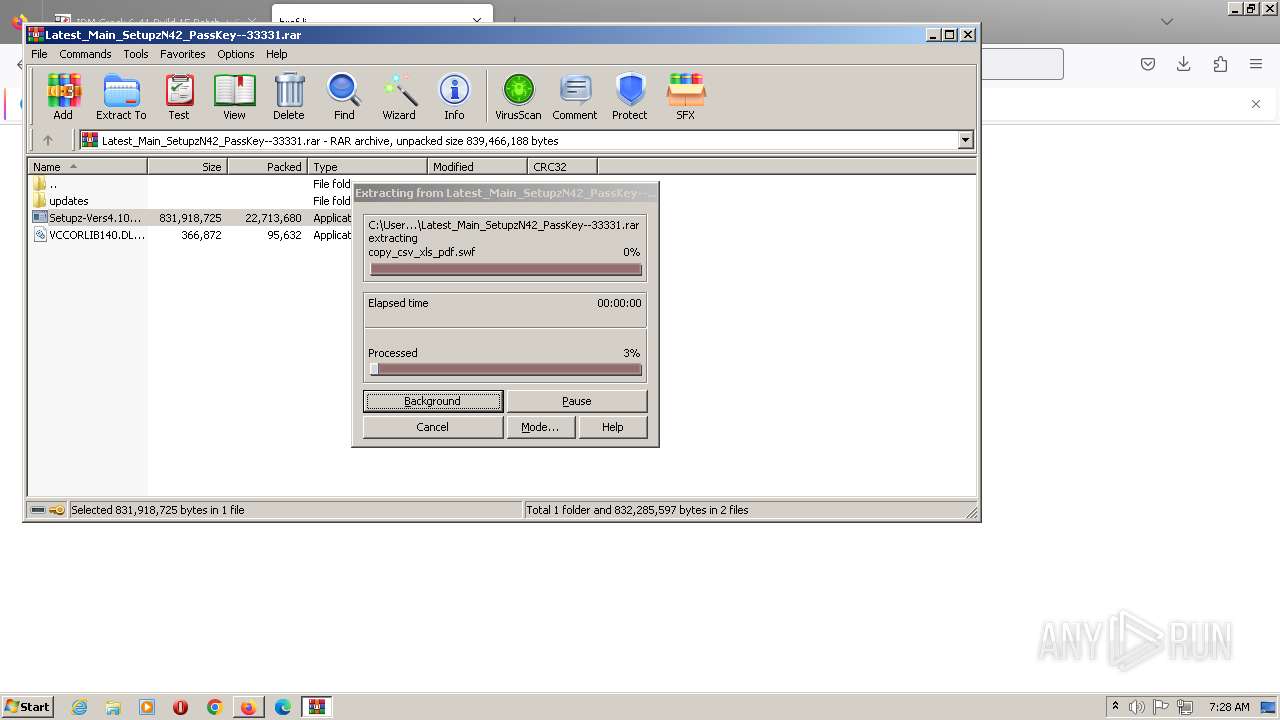The image size is (1280, 720).
Task: Show hidden tray icons arrow
Action: [x=1115, y=706]
